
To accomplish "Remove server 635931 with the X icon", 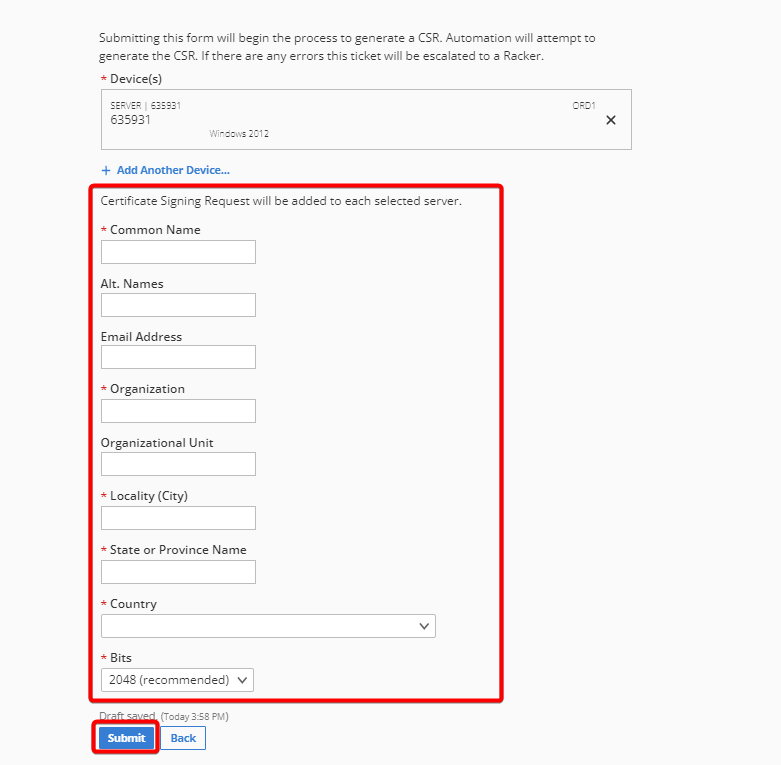I will pos(611,120).
